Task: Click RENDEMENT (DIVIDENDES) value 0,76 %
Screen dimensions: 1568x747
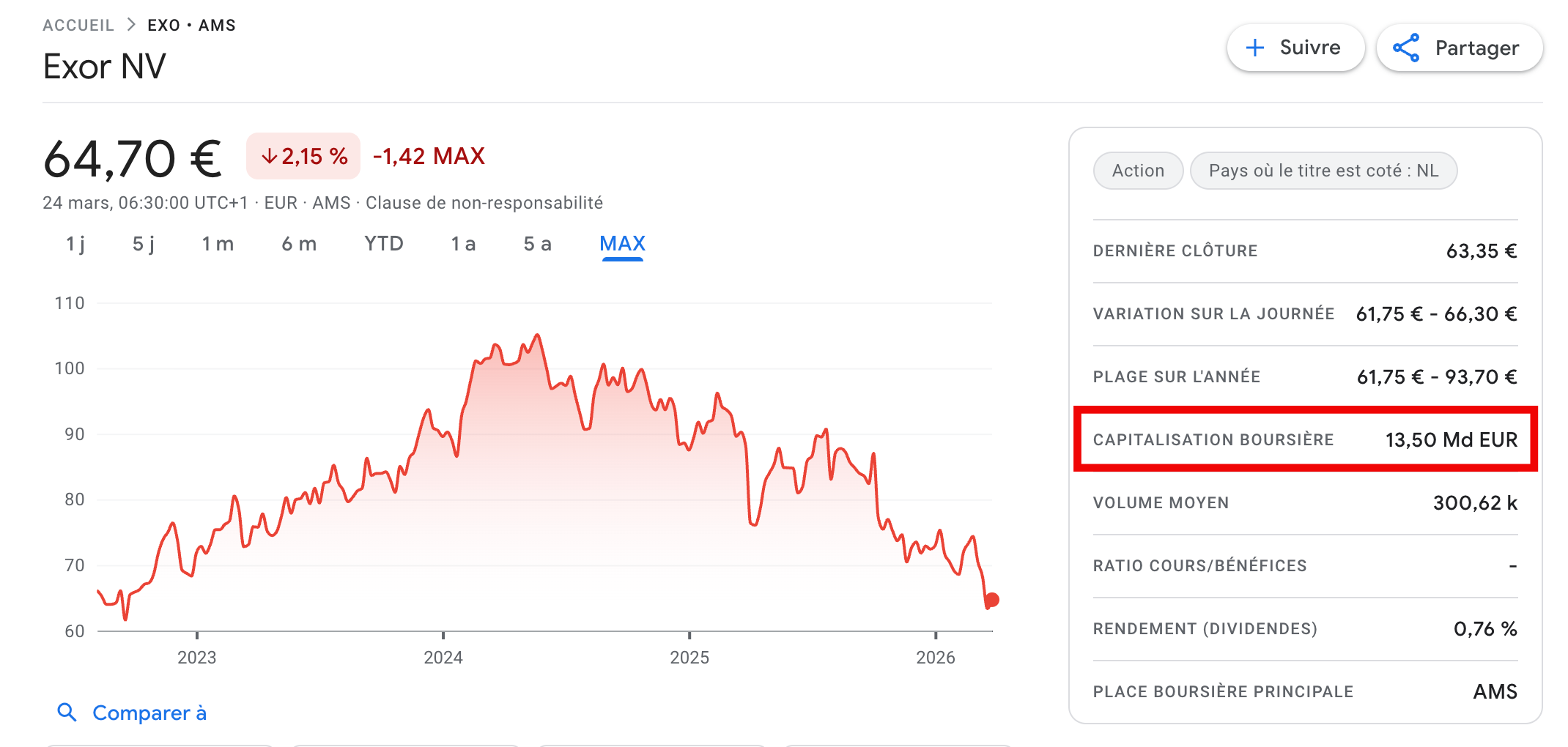Action: [x=1485, y=629]
